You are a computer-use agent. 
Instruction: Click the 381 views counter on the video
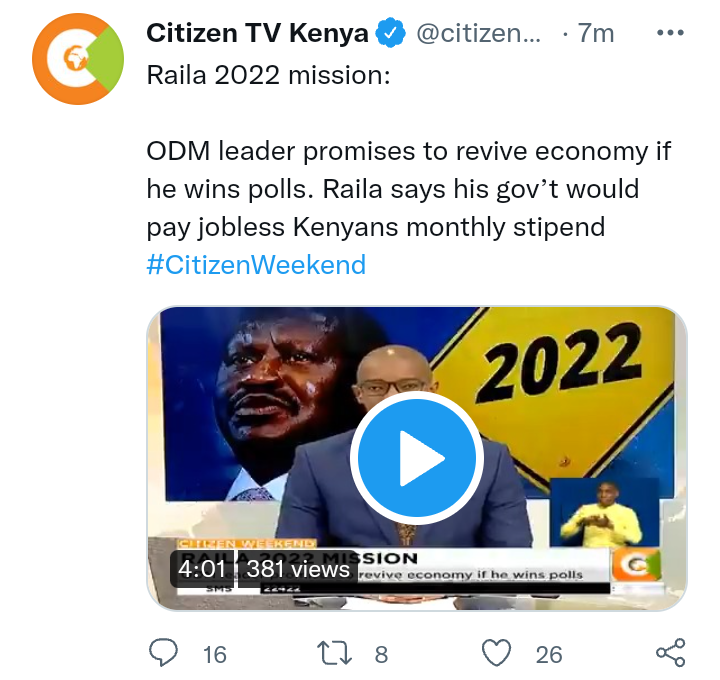tap(298, 569)
